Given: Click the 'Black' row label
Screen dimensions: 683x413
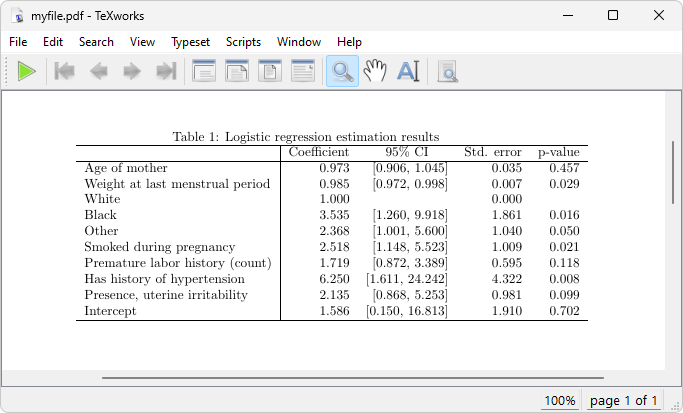Looking at the screenshot, I should click(101, 215).
